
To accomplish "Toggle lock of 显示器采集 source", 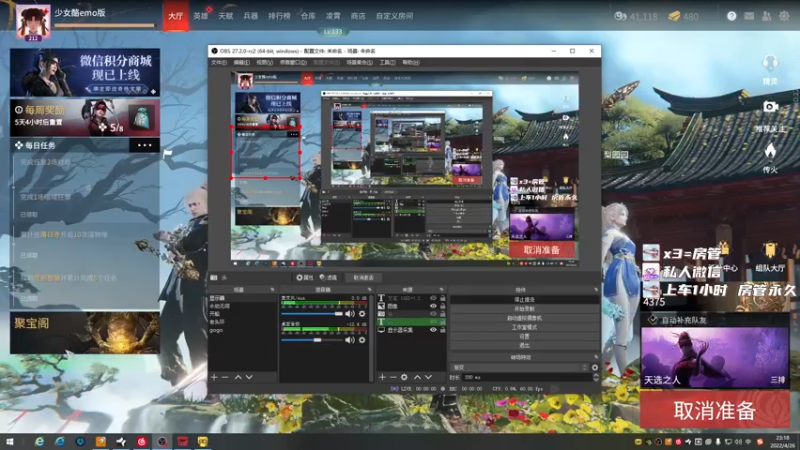I will [x=442, y=330].
